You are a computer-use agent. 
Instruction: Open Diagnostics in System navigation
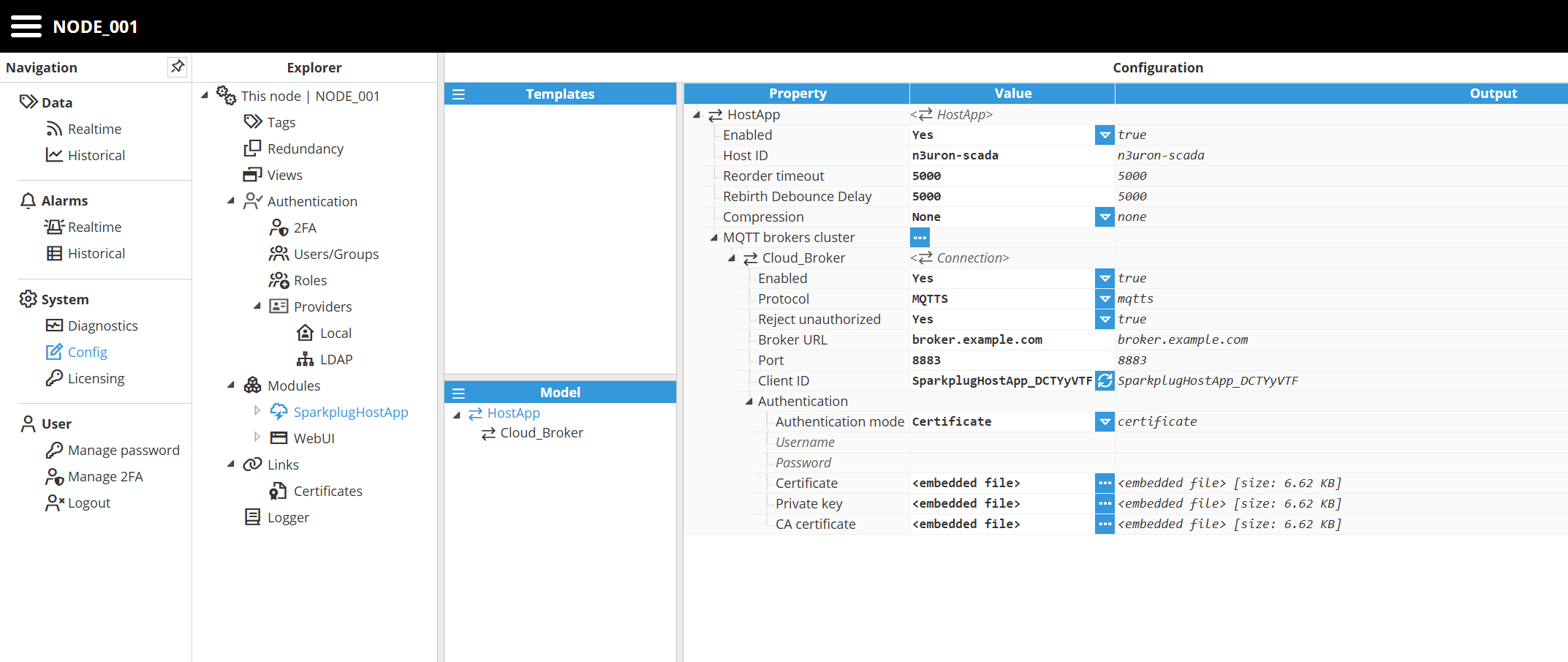pyautogui.click(x=102, y=326)
